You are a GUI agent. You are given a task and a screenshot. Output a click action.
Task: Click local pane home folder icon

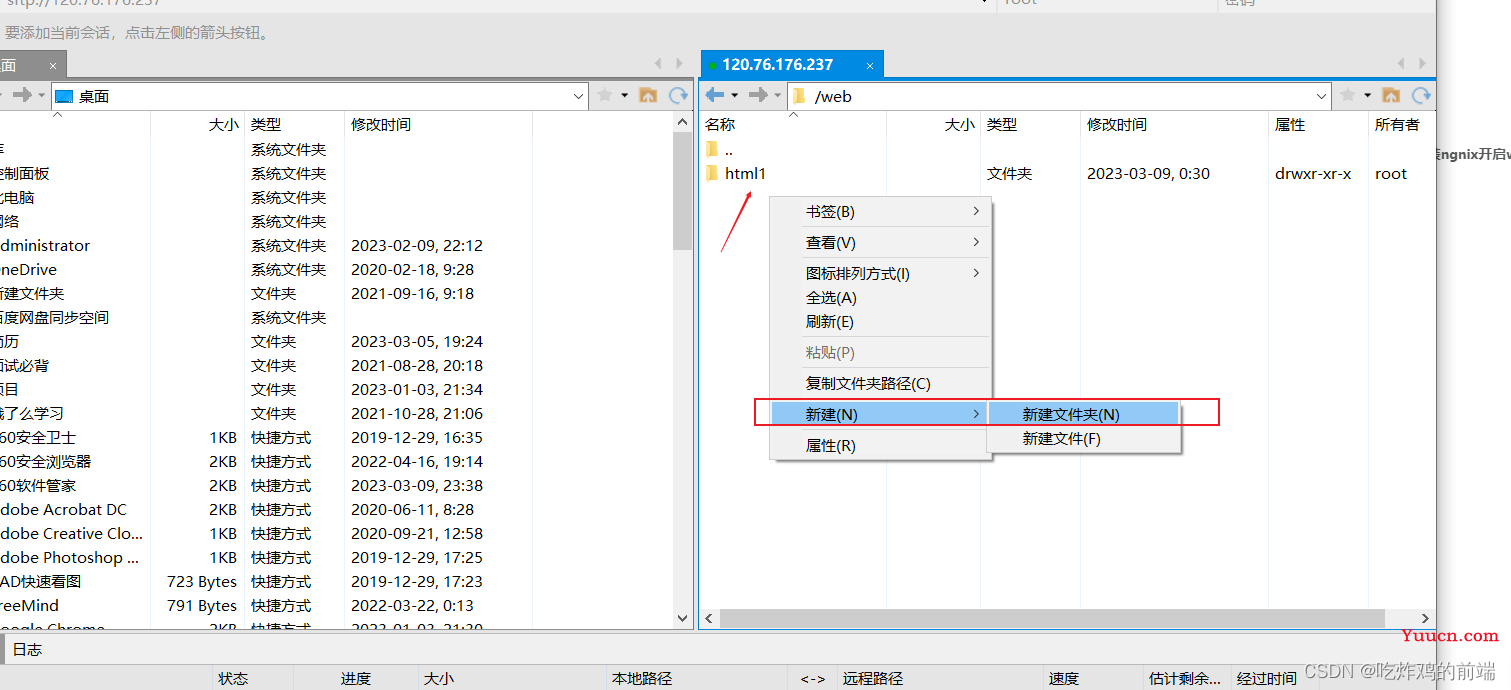point(648,95)
